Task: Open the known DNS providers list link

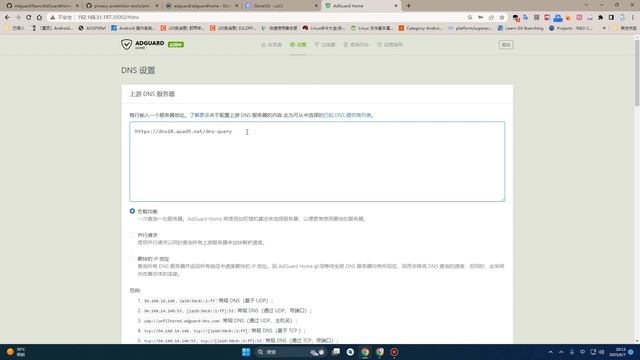Action: 347,116
